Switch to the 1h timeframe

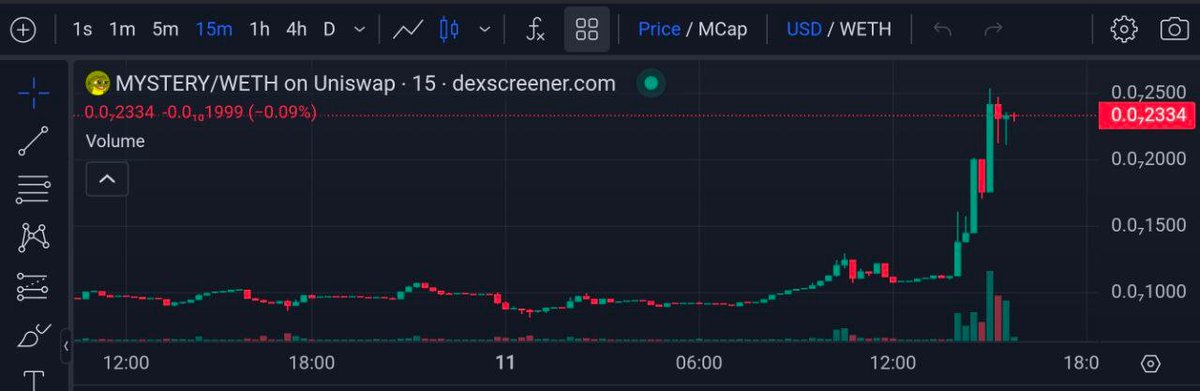pyautogui.click(x=259, y=30)
